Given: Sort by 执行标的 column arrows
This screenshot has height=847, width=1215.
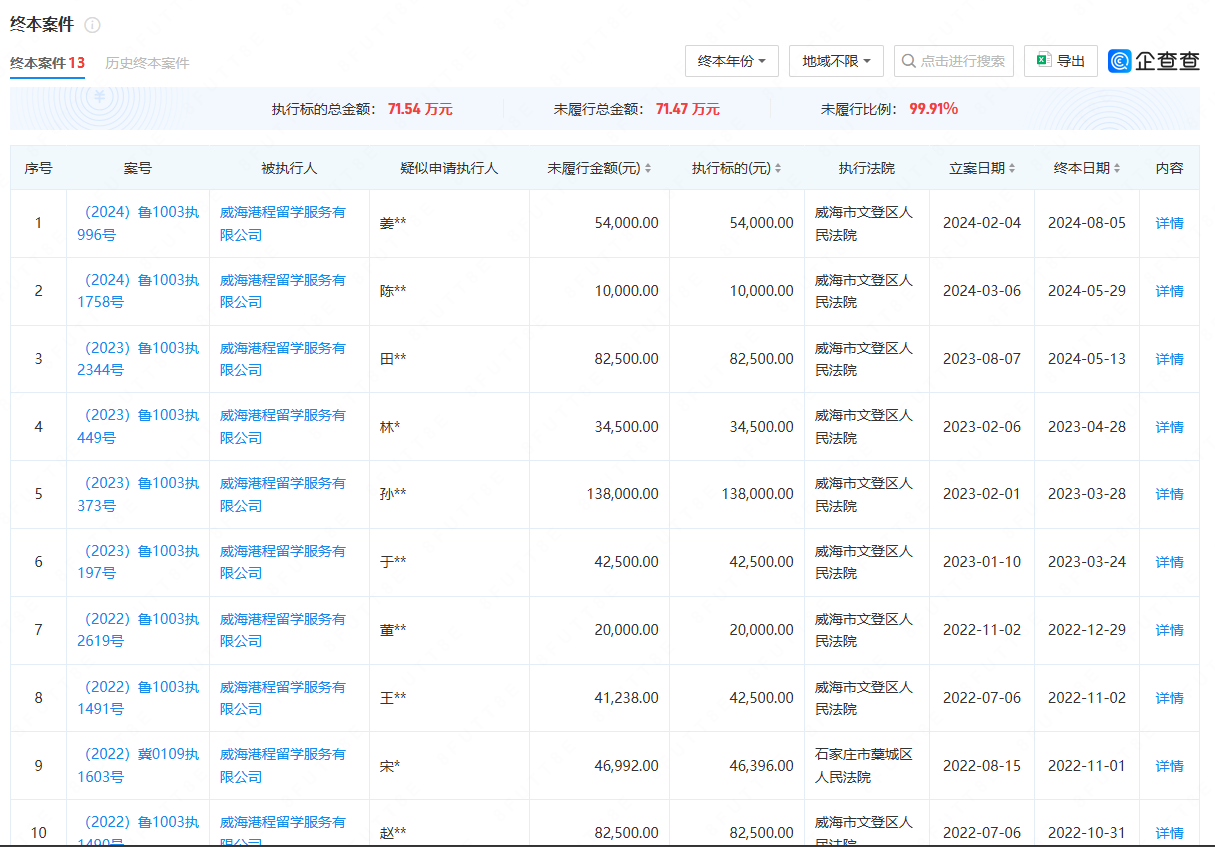Looking at the screenshot, I should pyautogui.click(x=778, y=169).
